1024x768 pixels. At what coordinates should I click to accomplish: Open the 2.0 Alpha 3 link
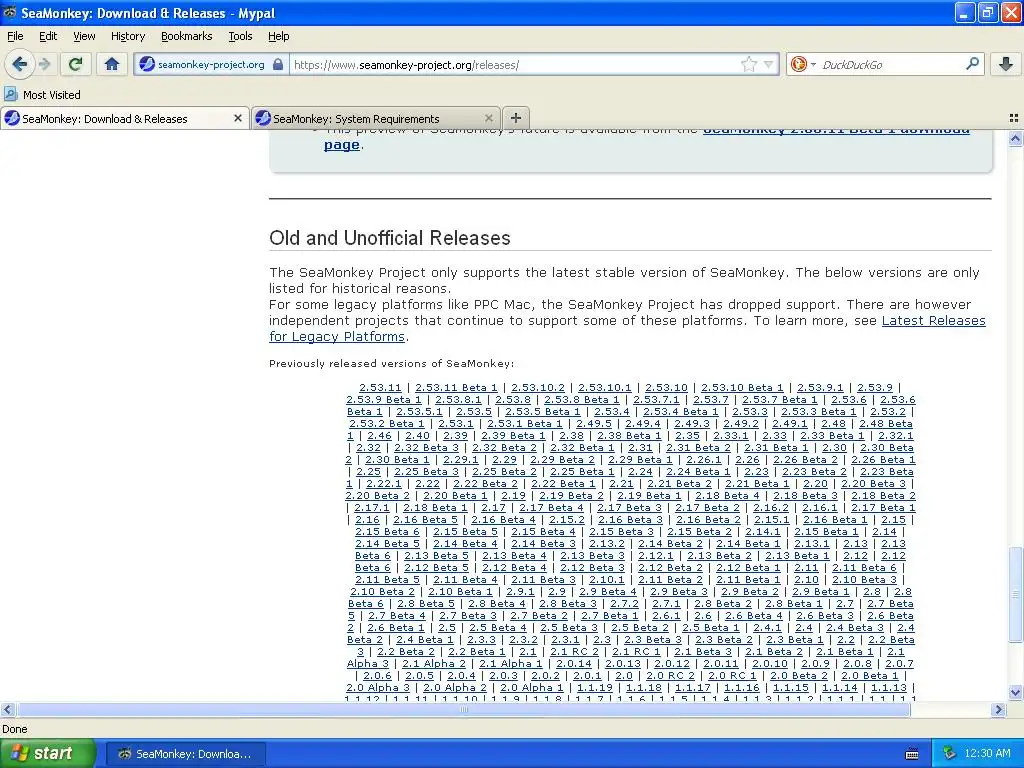coord(377,687)
